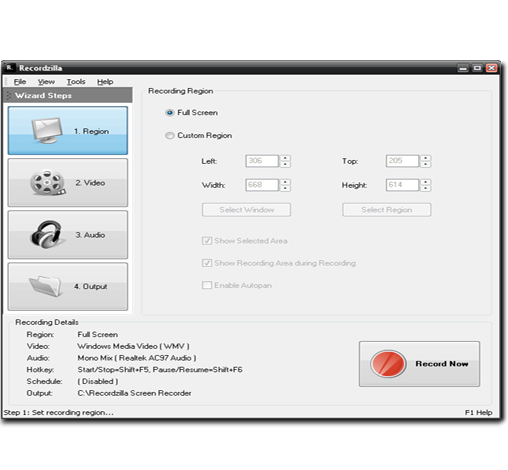Click the Top value input field
The width and height of the screenshot is (508, 470).
pyautogui.click(x=402, y=161)
